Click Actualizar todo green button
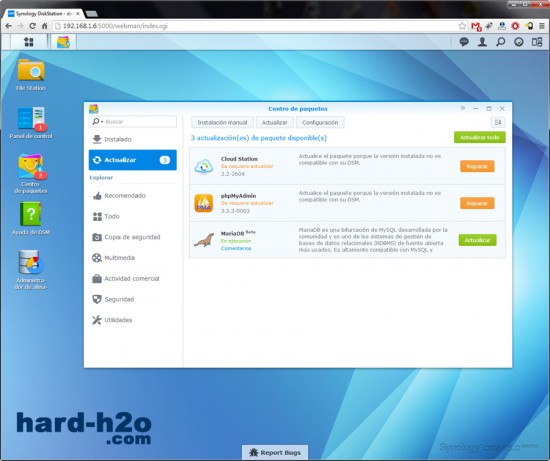Screen dimensions: 550x461 tap(479, 137)
